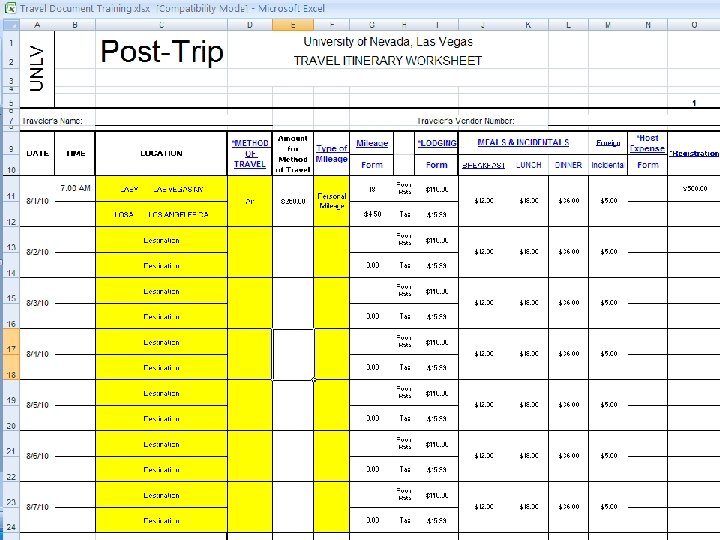720x540 pixels.
Task: Click lunch amount in the 8/7/10 row
Action: pyautogui.click(x=529, y=507)
